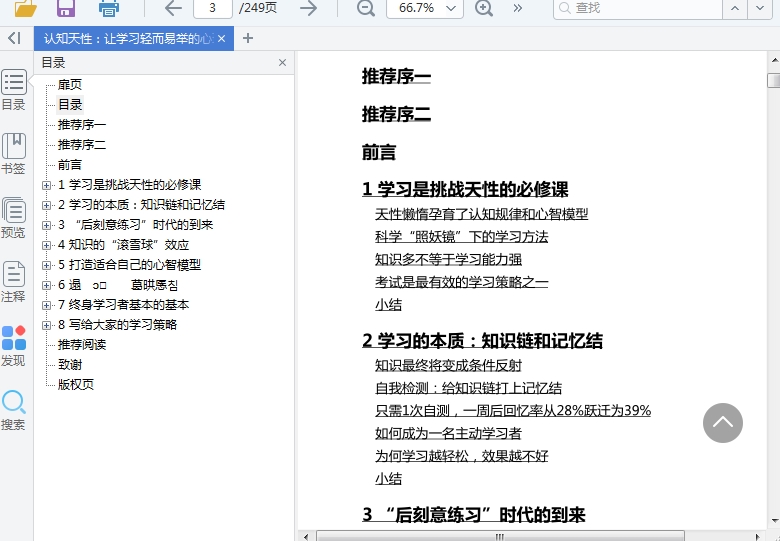Image resolution: width=780 pixels, height=541 pixels.
Task: Zoom out with the minus magnifier
Action: pyautogui.click(x=366, y=8)
